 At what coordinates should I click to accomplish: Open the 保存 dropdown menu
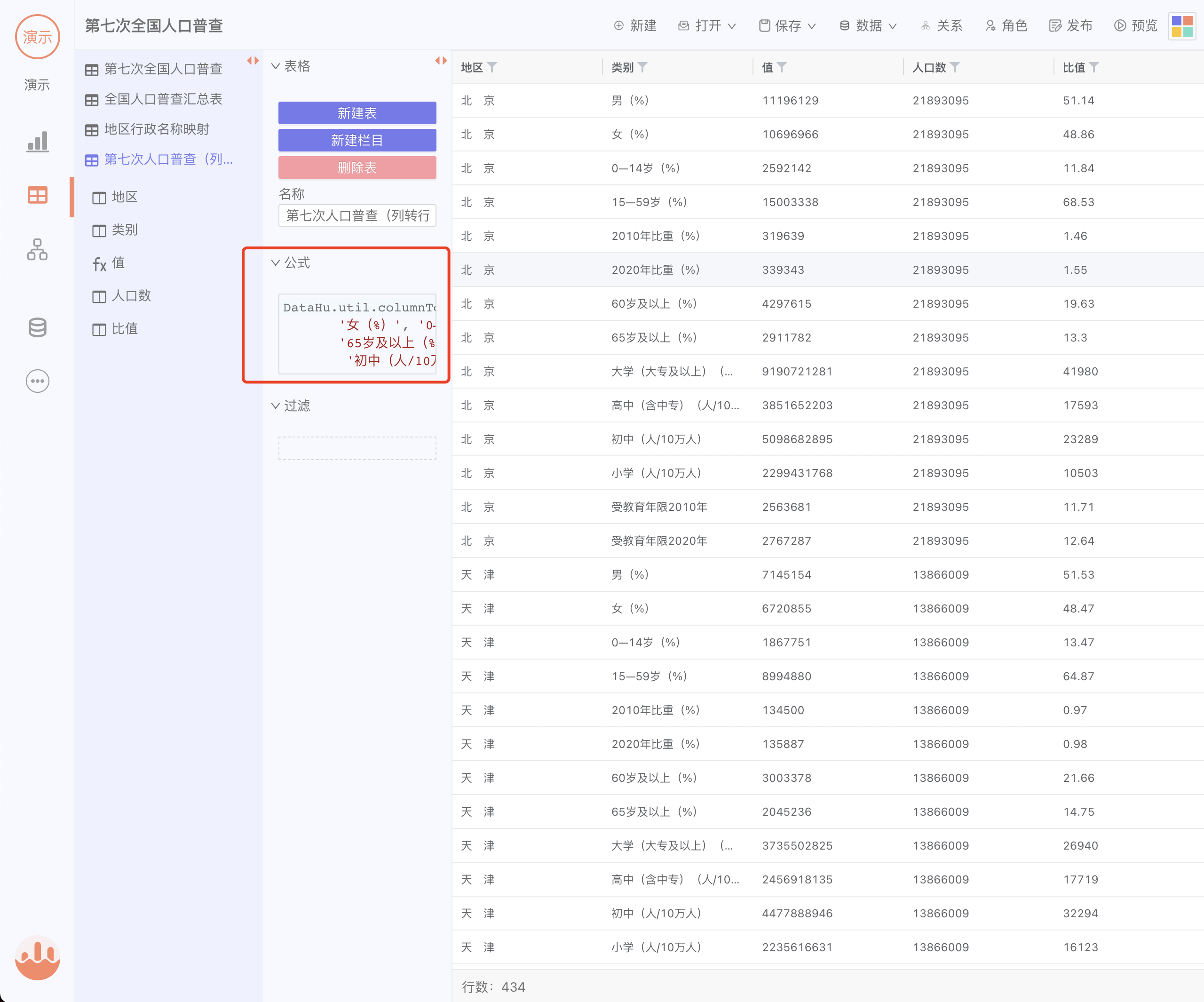click(787, 26)
